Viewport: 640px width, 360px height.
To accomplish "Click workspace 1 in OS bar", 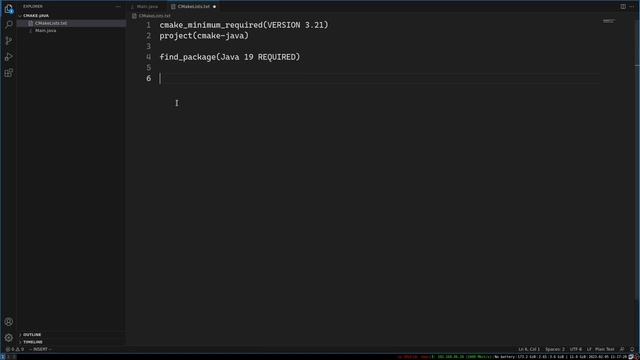I will 3,357.
